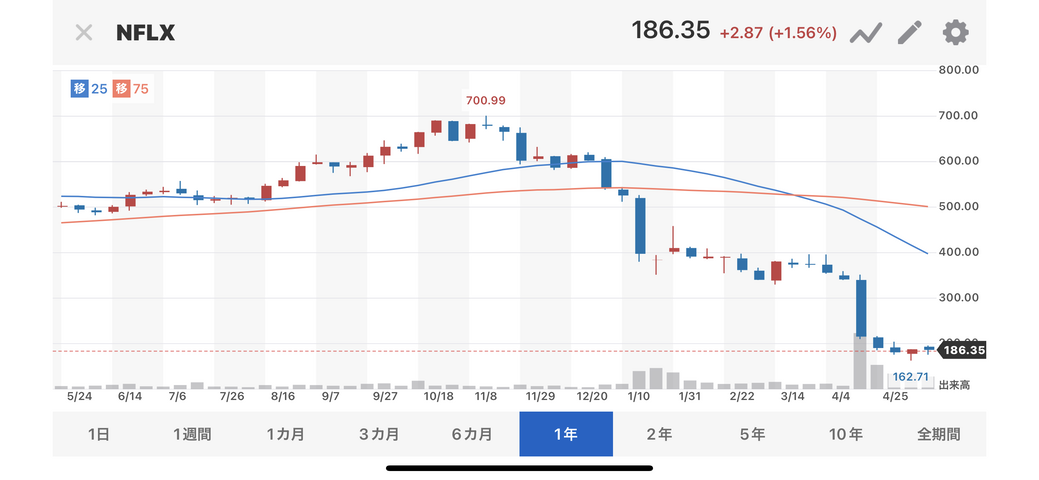
Task: Select the 2年 time range
Action: tap(659, 434)
